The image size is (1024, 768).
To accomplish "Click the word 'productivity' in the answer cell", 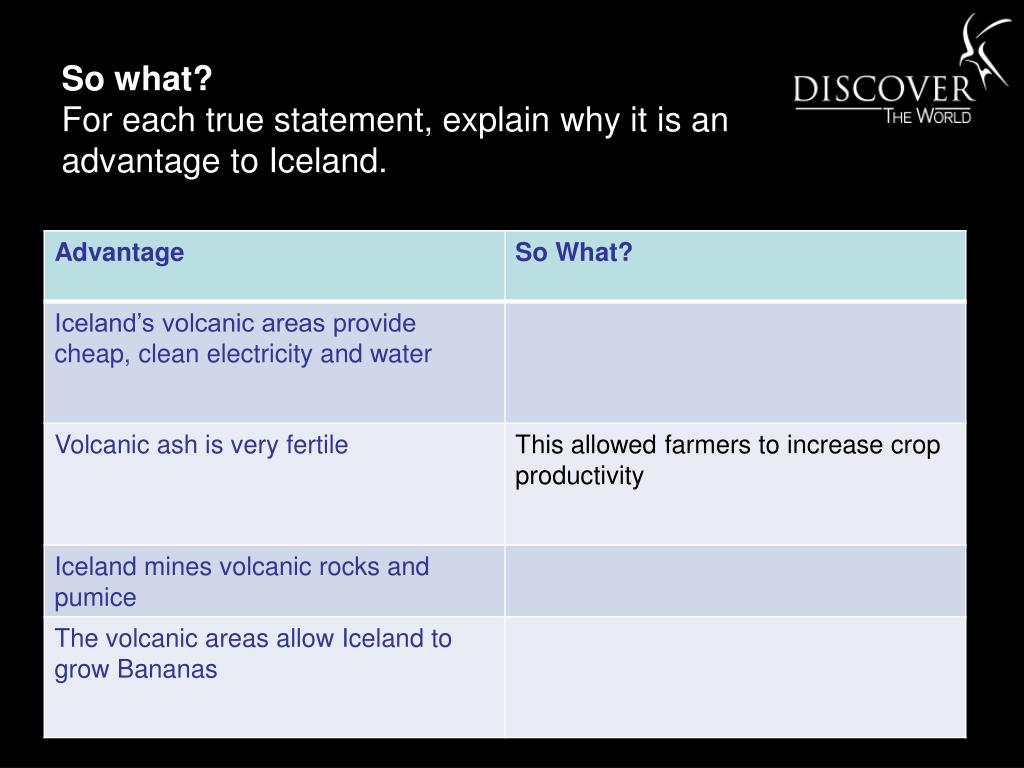I will click(x=579, y=476).
